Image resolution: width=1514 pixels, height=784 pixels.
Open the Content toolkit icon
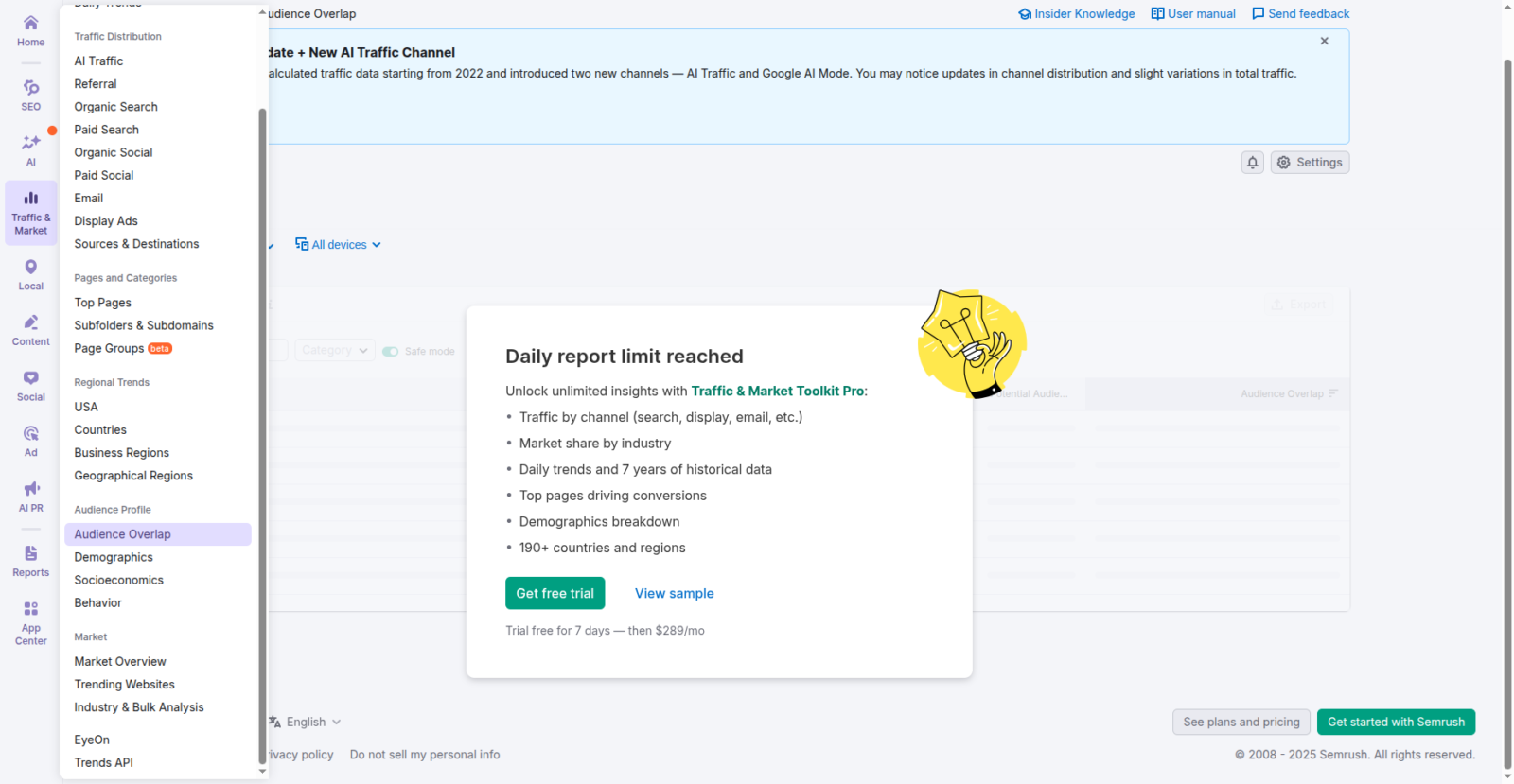pyautogui.click(x=30, y=329)
